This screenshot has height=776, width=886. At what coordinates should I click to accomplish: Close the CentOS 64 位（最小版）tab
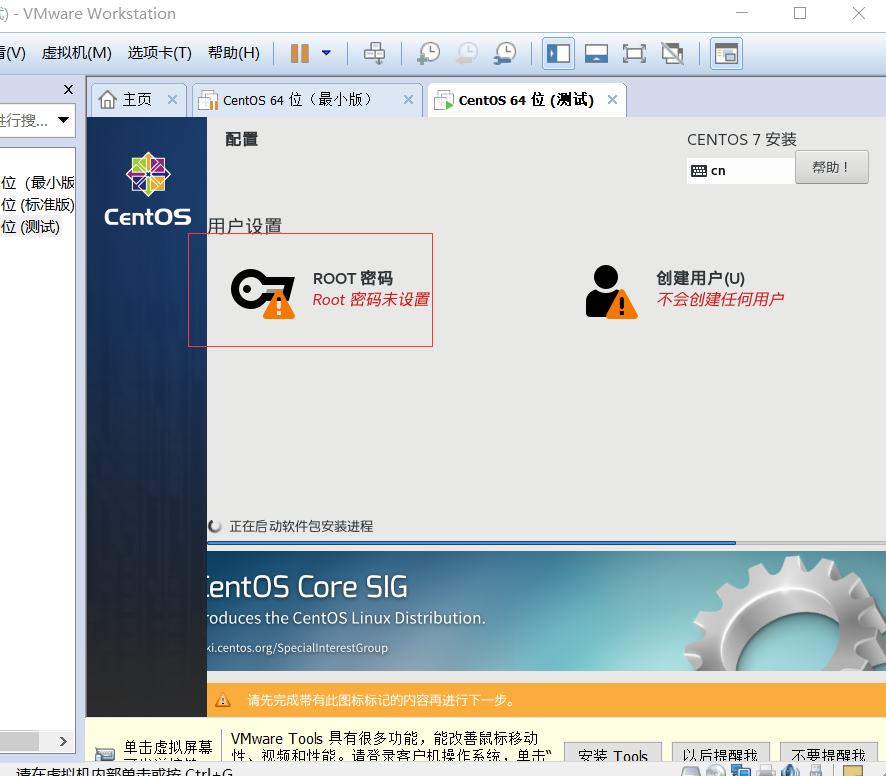(x=408, y=100)
